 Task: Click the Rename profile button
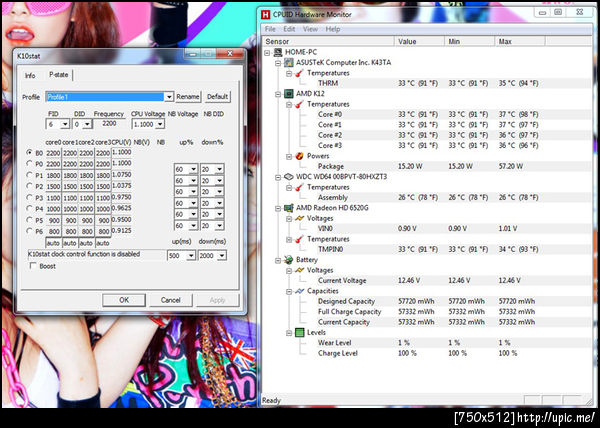pos(188,97)
